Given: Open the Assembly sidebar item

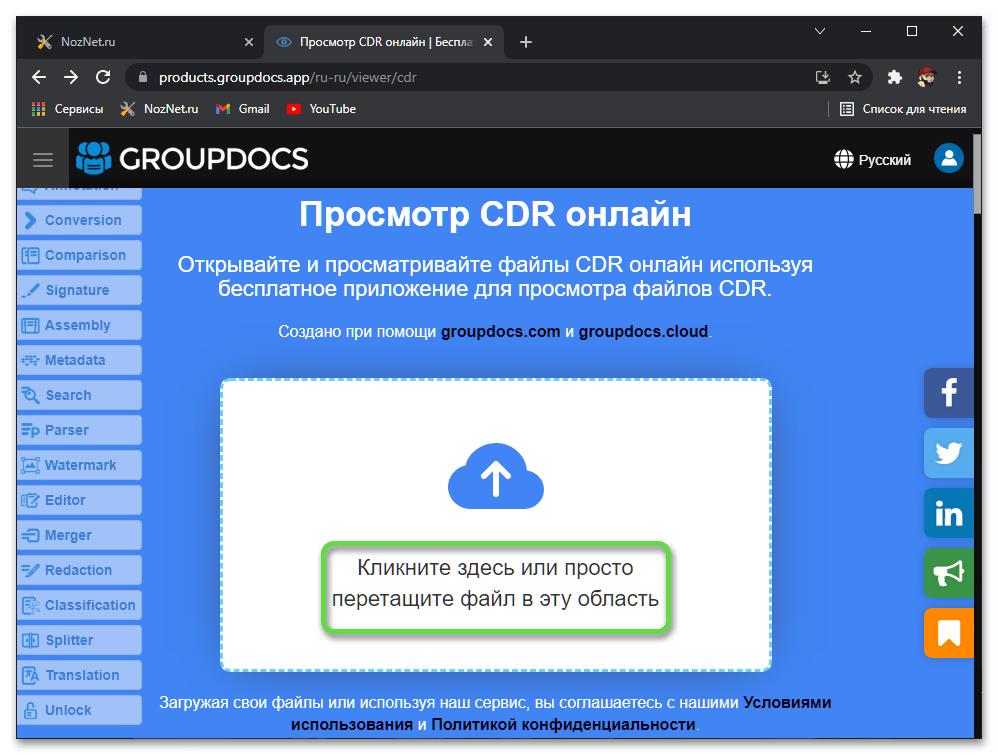Looking at the screenshot, I should click(79, 325).
